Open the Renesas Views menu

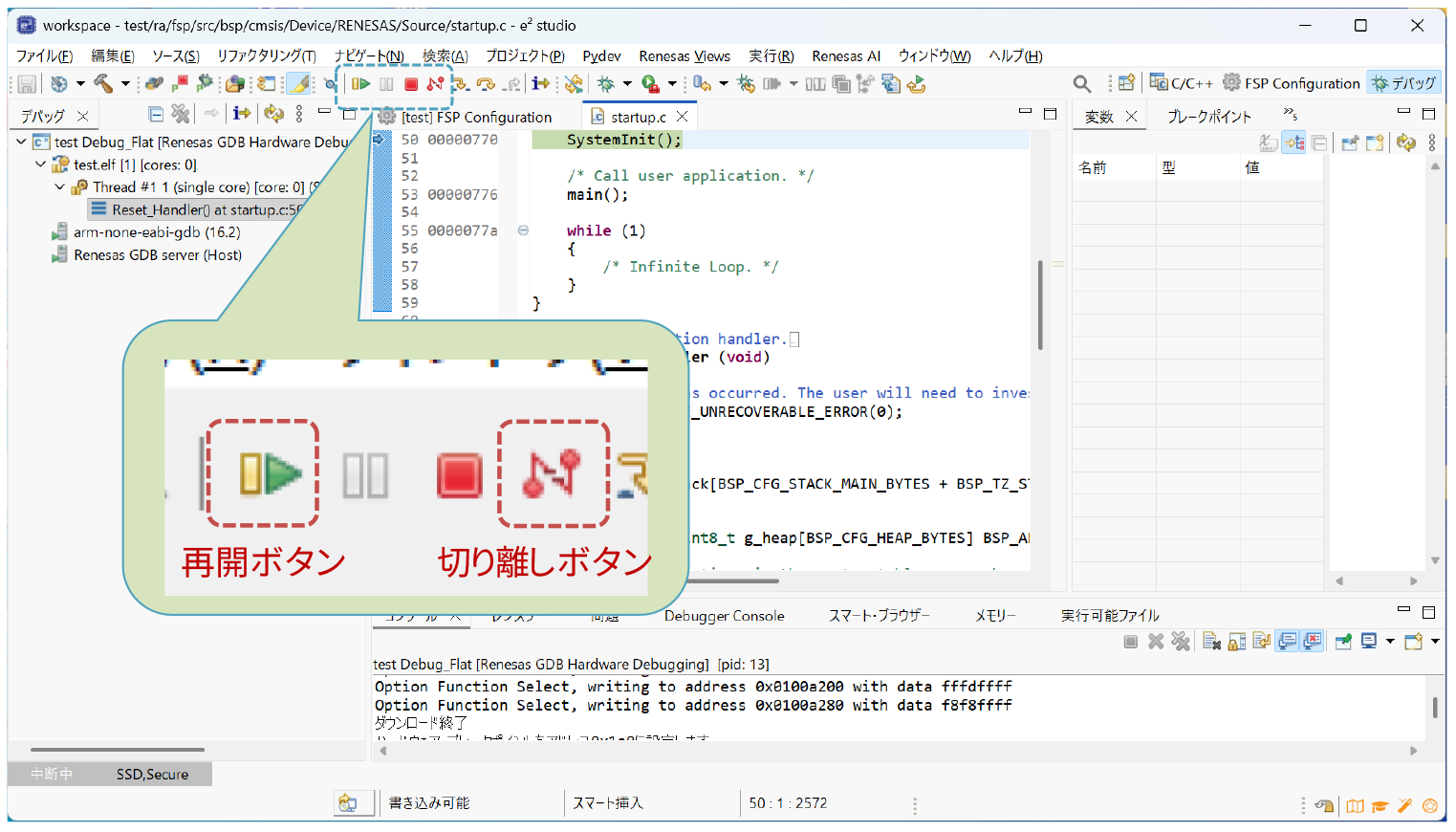coord(684,56)
